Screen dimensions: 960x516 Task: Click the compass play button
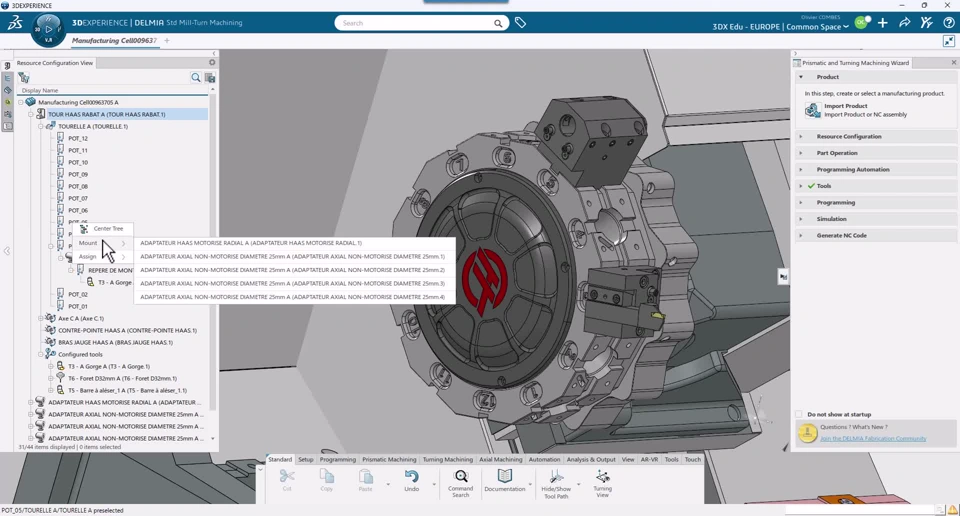pyautogui.click(x=48, y=29)
